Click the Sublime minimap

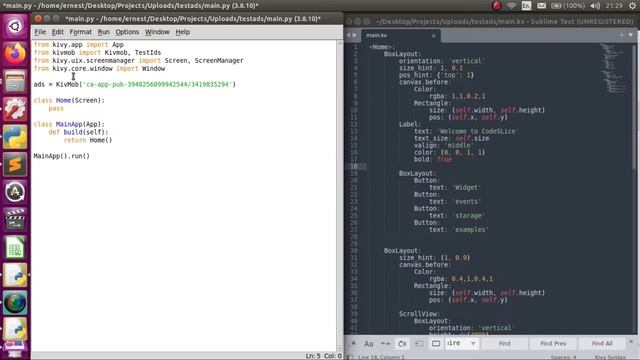pyautogui.click(x=615, y=68)
